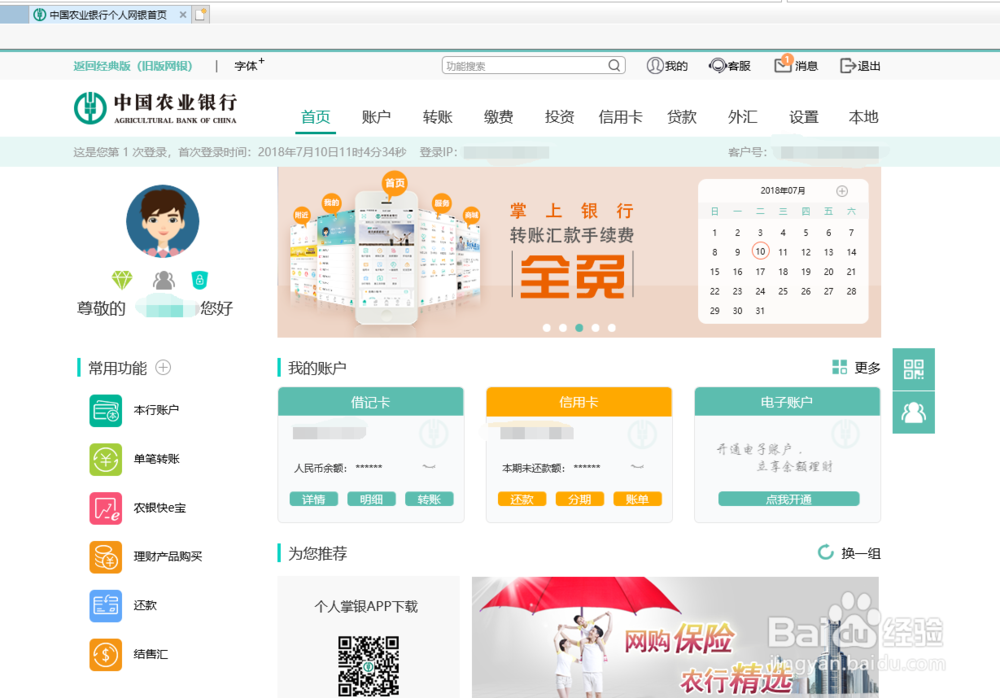Click the 转账 button on debit card
Screen dimensions: 1000x698
[x=429, y=499]
